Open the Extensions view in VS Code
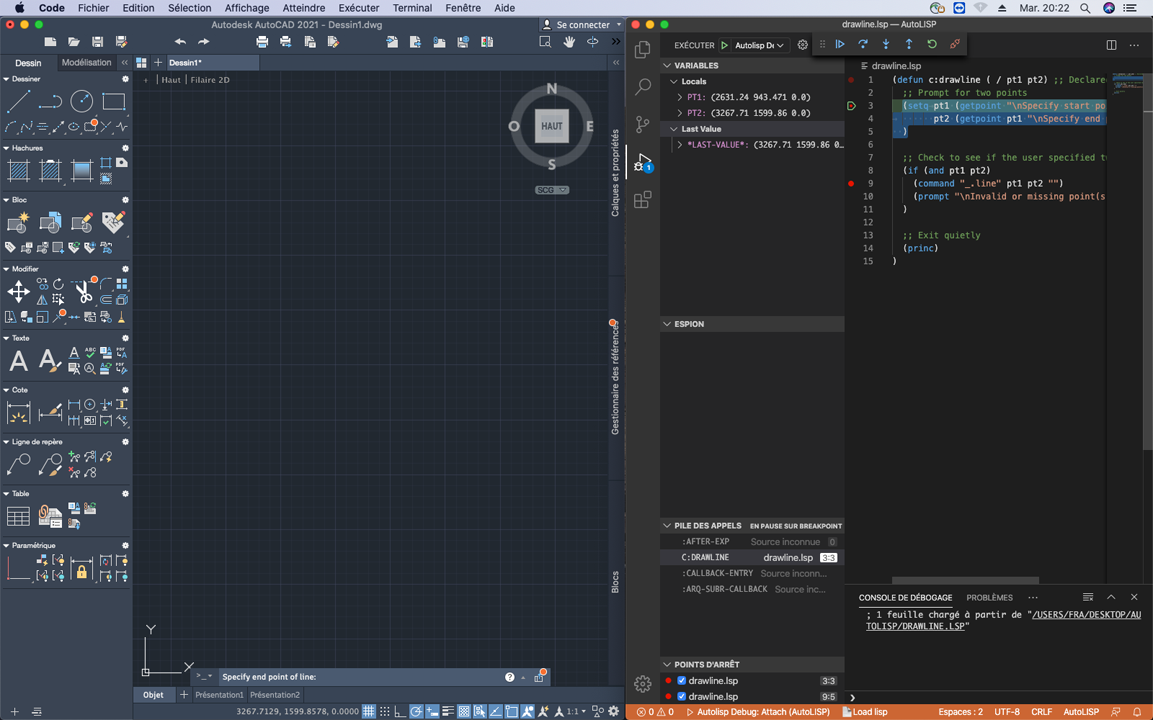This screenshot has width=1153, height=720. click(x=643, y=199)
